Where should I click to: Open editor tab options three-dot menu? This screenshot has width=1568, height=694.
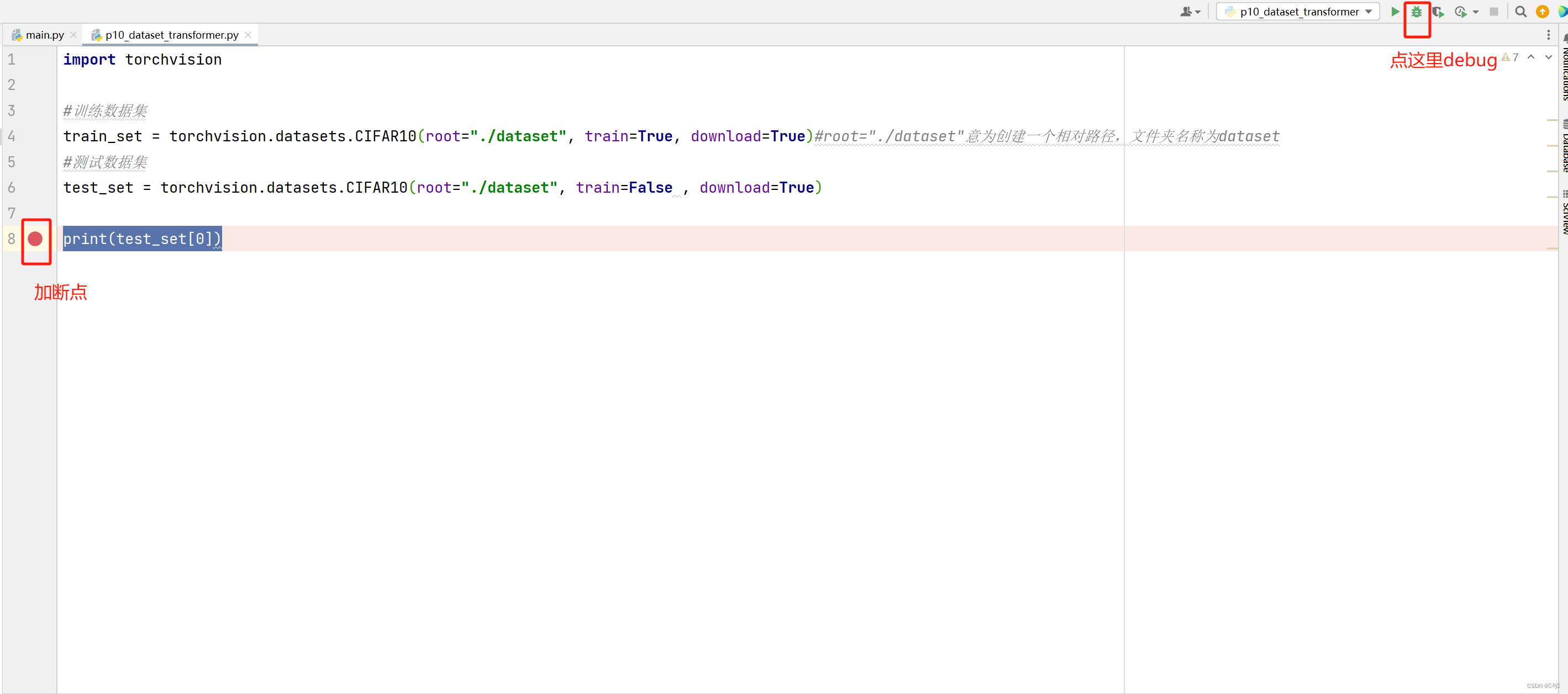[1549, 35]
